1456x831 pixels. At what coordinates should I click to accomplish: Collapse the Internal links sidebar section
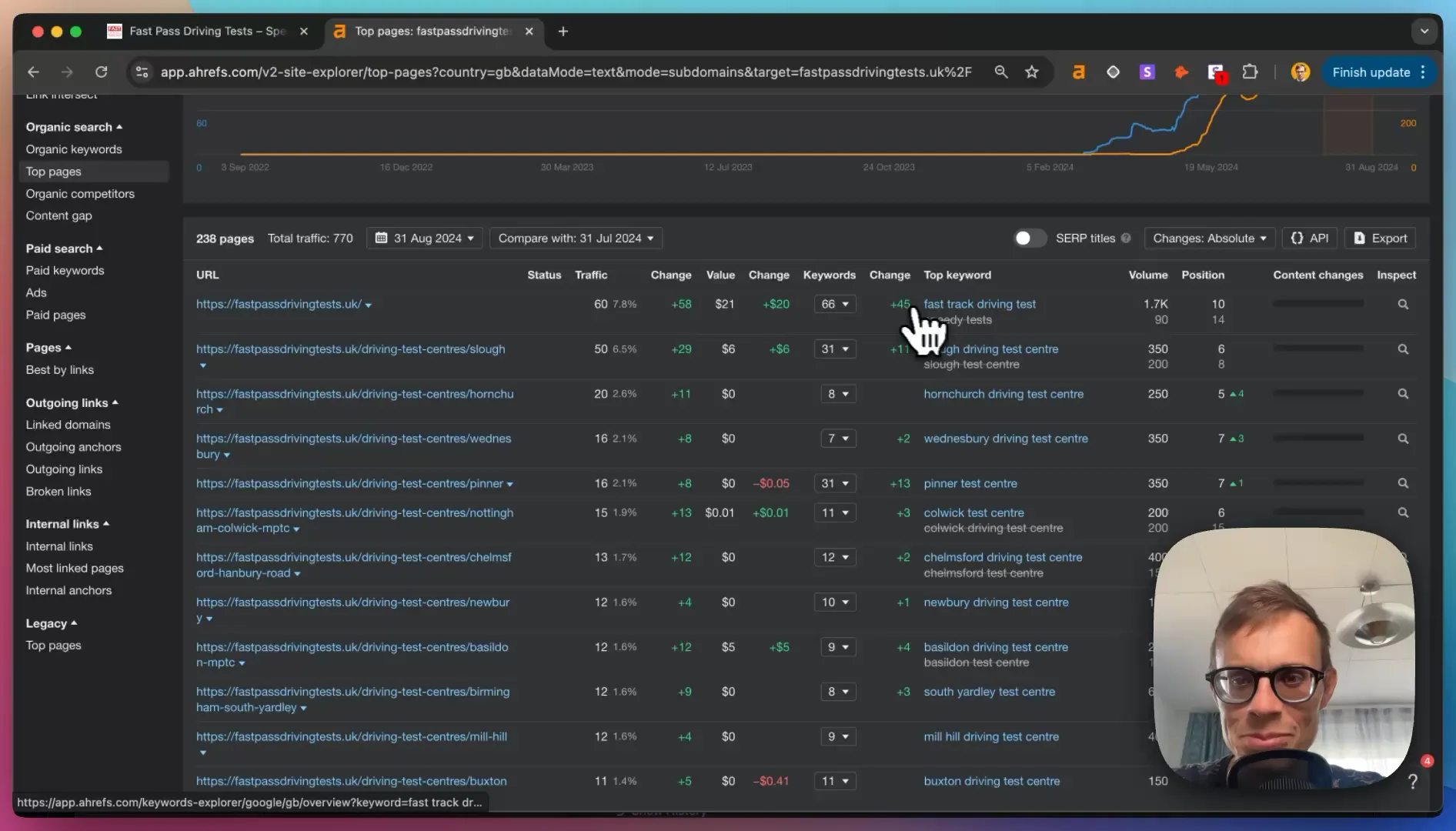(68, 524)
